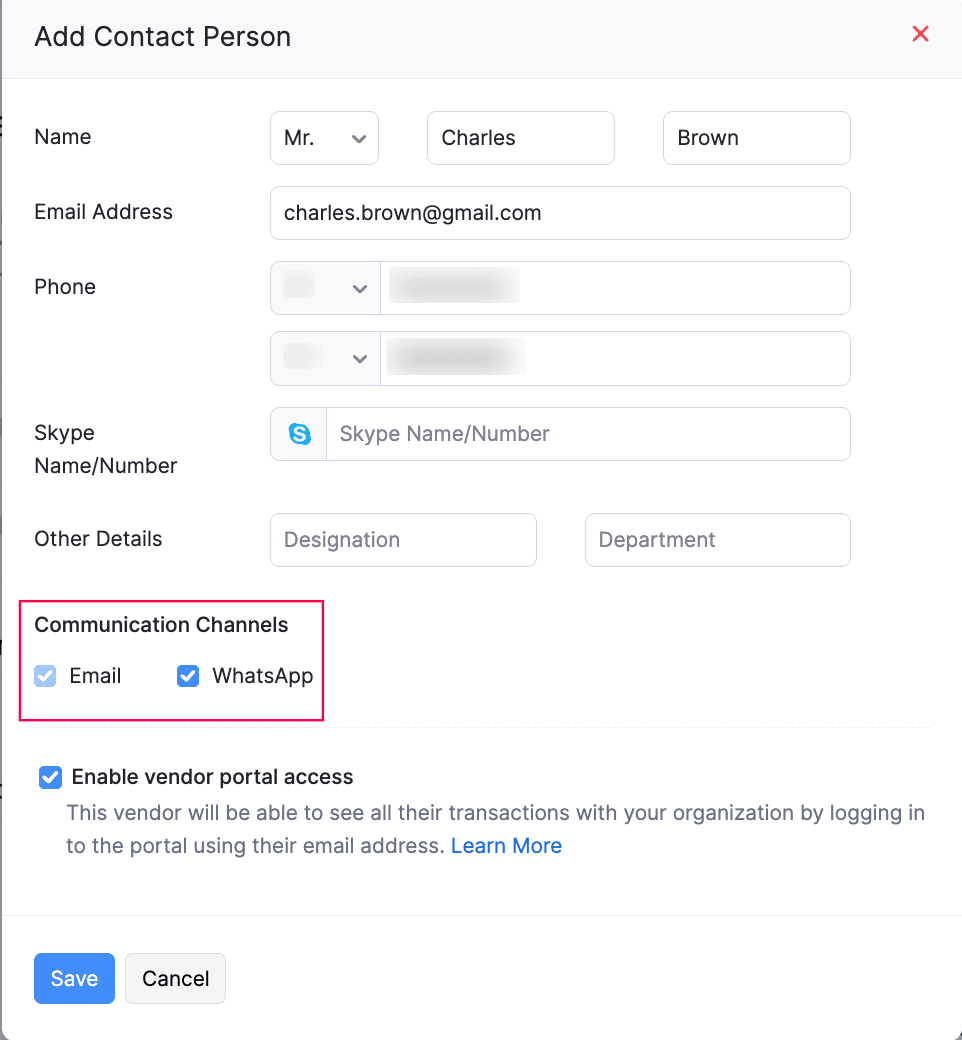Screen dimensions: 962x1040
Task: Select the Department input field
Action: click(717, 540)
